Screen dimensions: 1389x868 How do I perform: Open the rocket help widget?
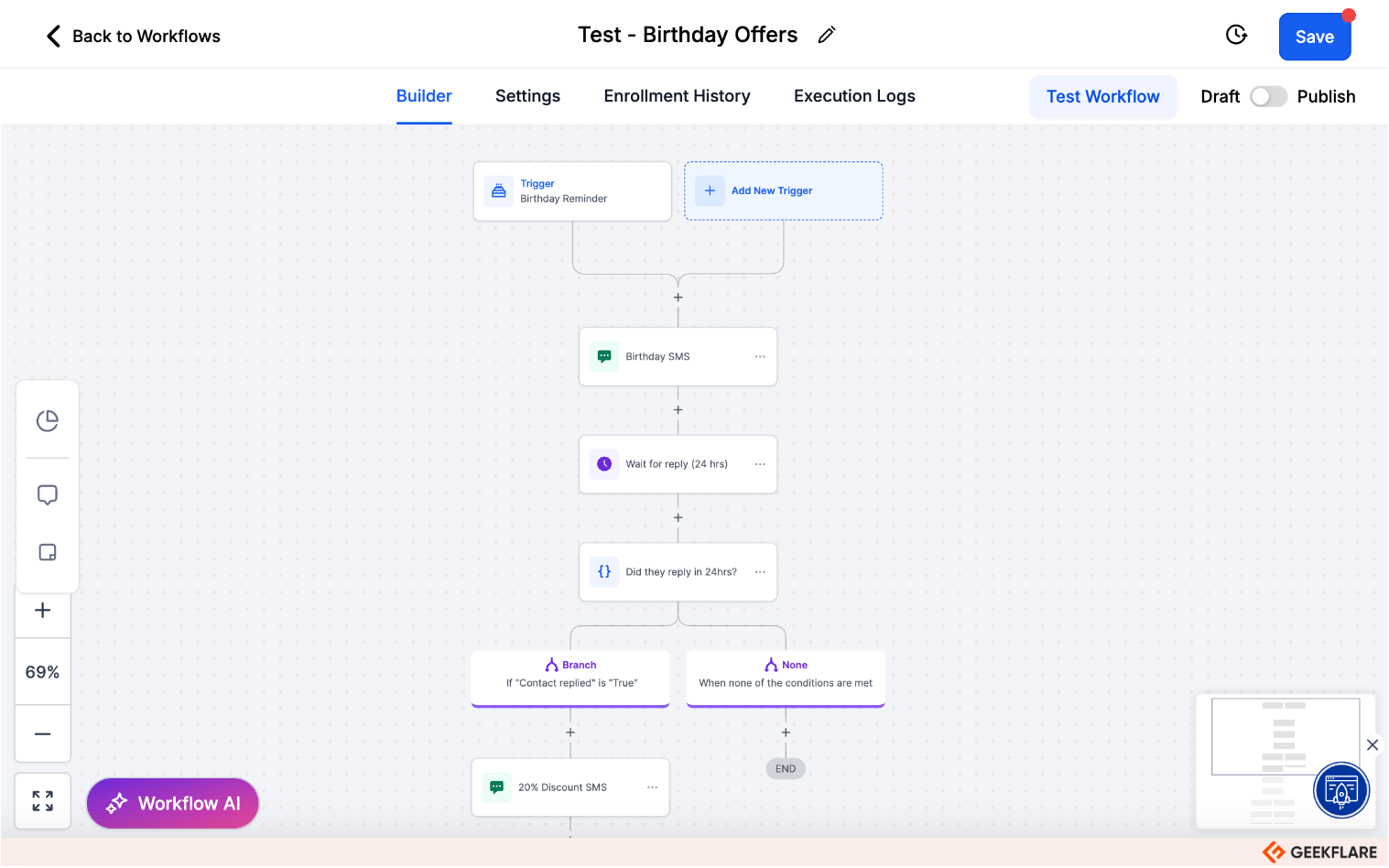point(1340,790)
